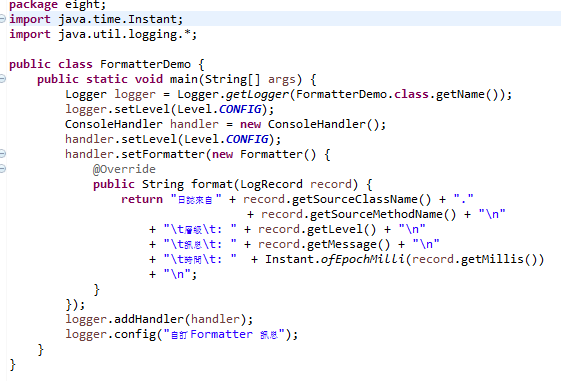561x381 pixels.
Task: Click the 'package eight;' line
Action: [x=58, y=5]
